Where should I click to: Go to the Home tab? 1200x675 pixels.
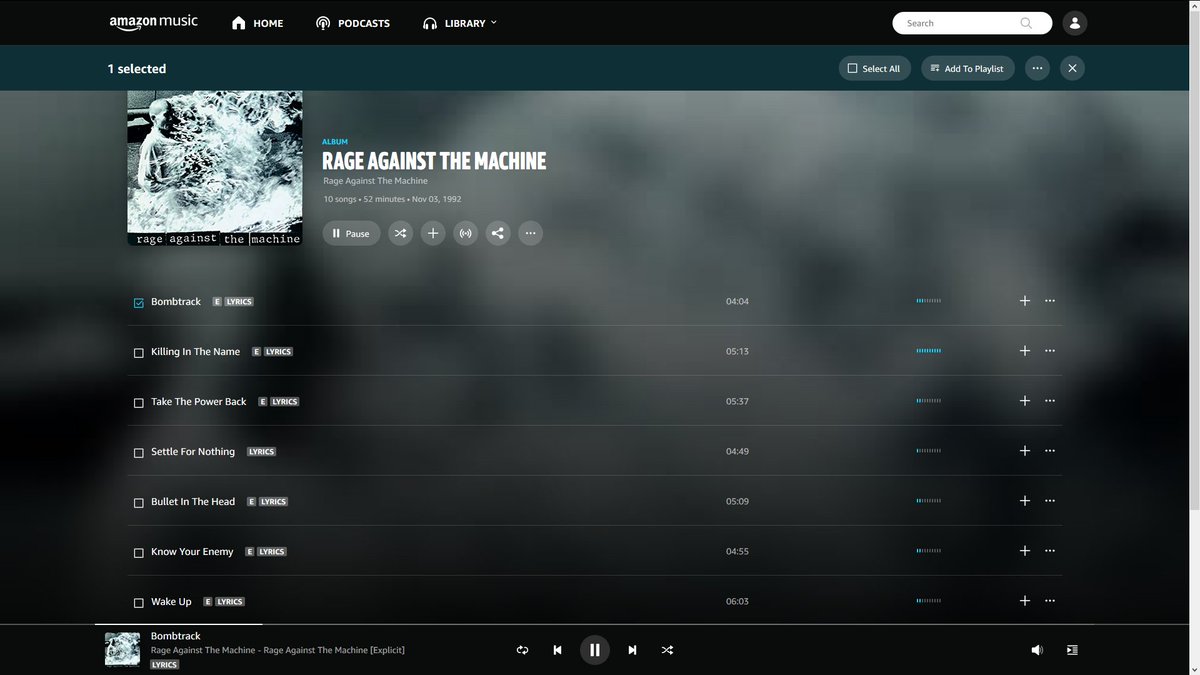pyautogui.click(x=257, y=23)
